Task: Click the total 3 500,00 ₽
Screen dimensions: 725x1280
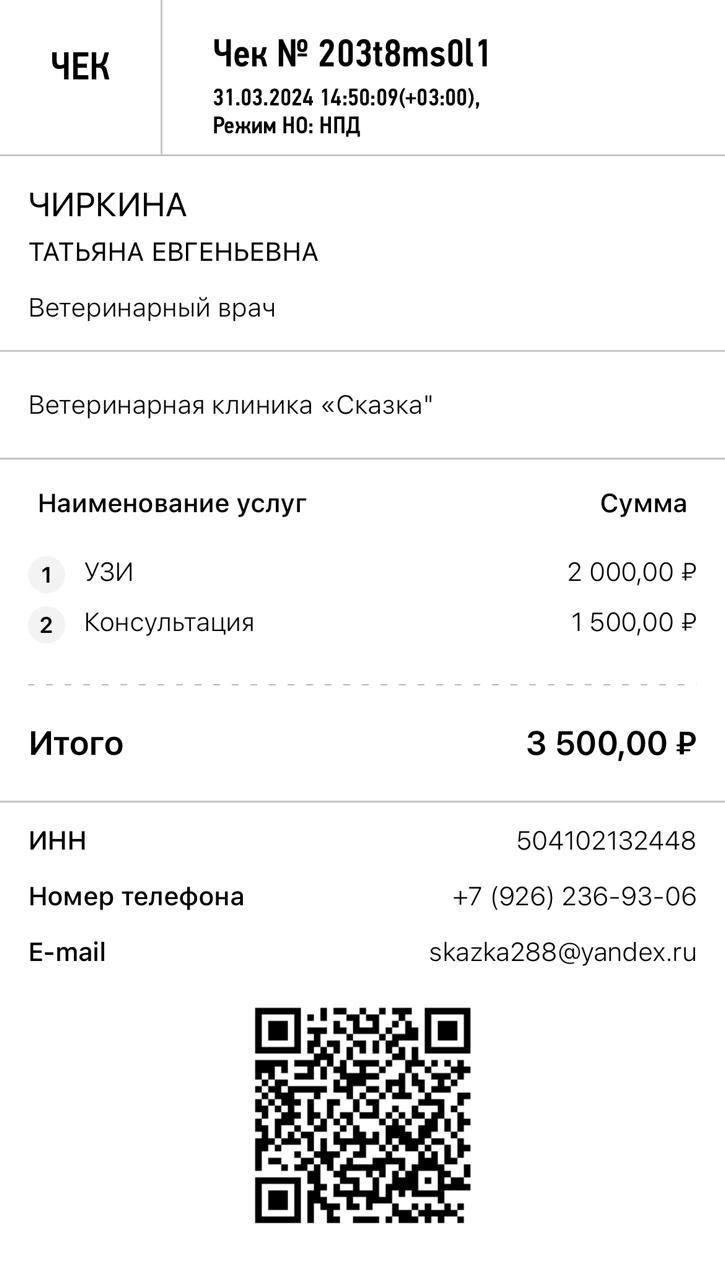Action: tap(611, 744)
